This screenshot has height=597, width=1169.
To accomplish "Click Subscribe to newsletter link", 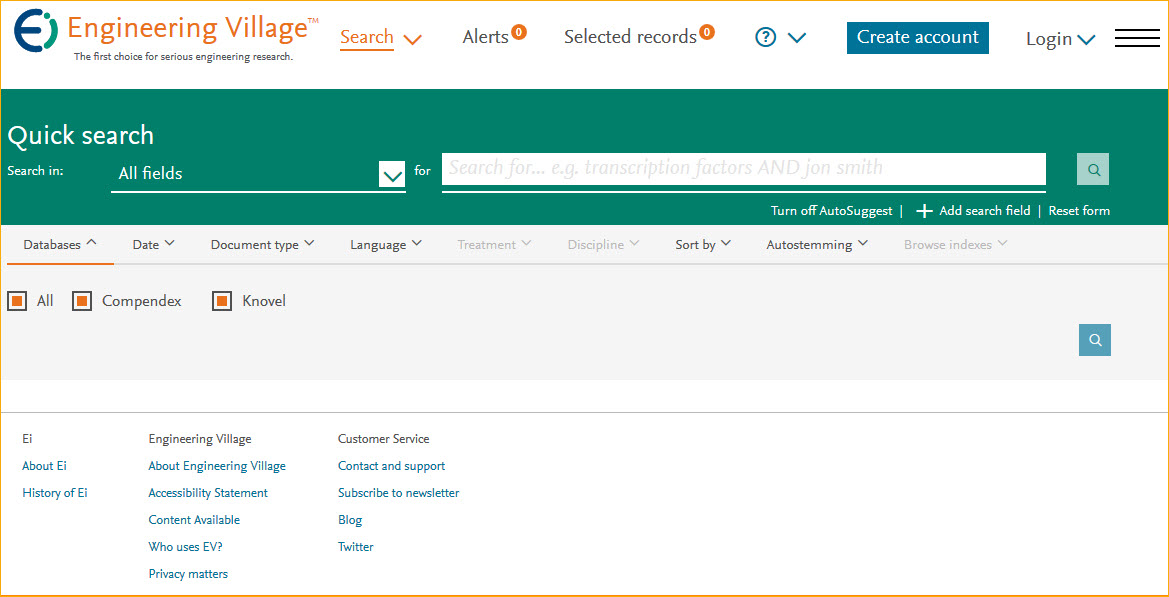I will [398, 493].
